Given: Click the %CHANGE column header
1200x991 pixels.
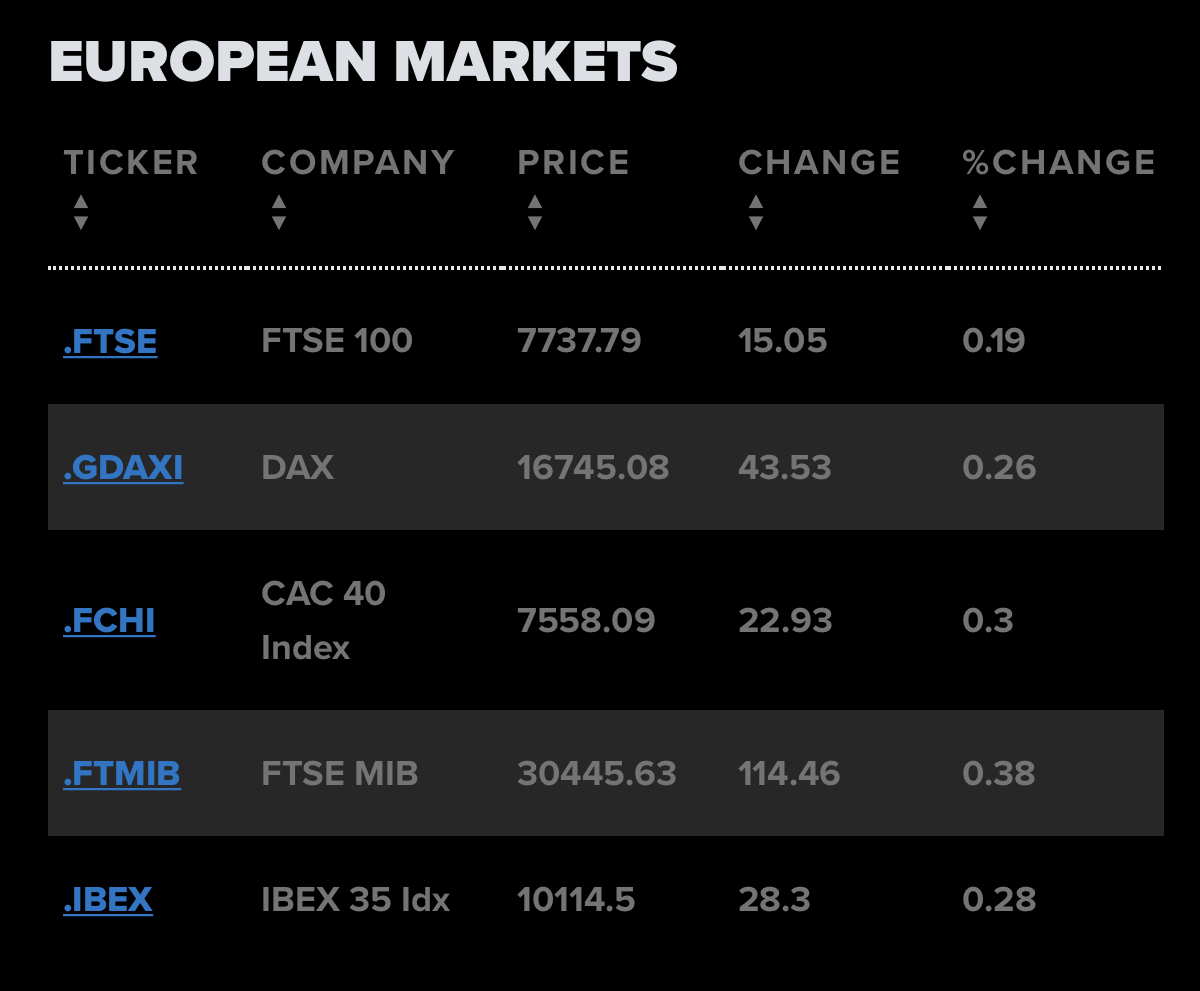Looking at the screenshot, I should [1059, 162].
